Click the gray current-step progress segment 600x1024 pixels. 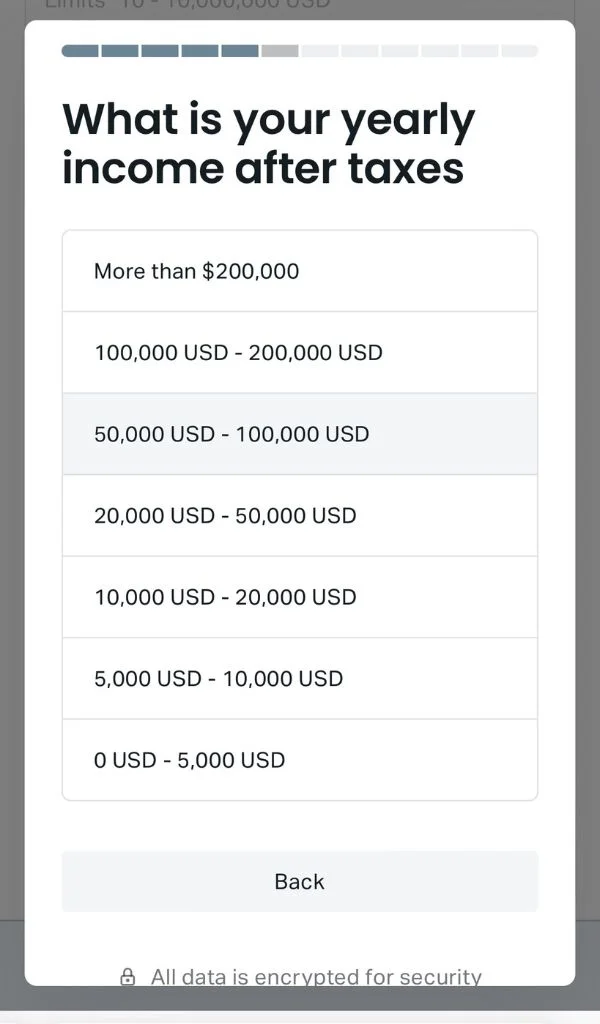click(280, 51)
